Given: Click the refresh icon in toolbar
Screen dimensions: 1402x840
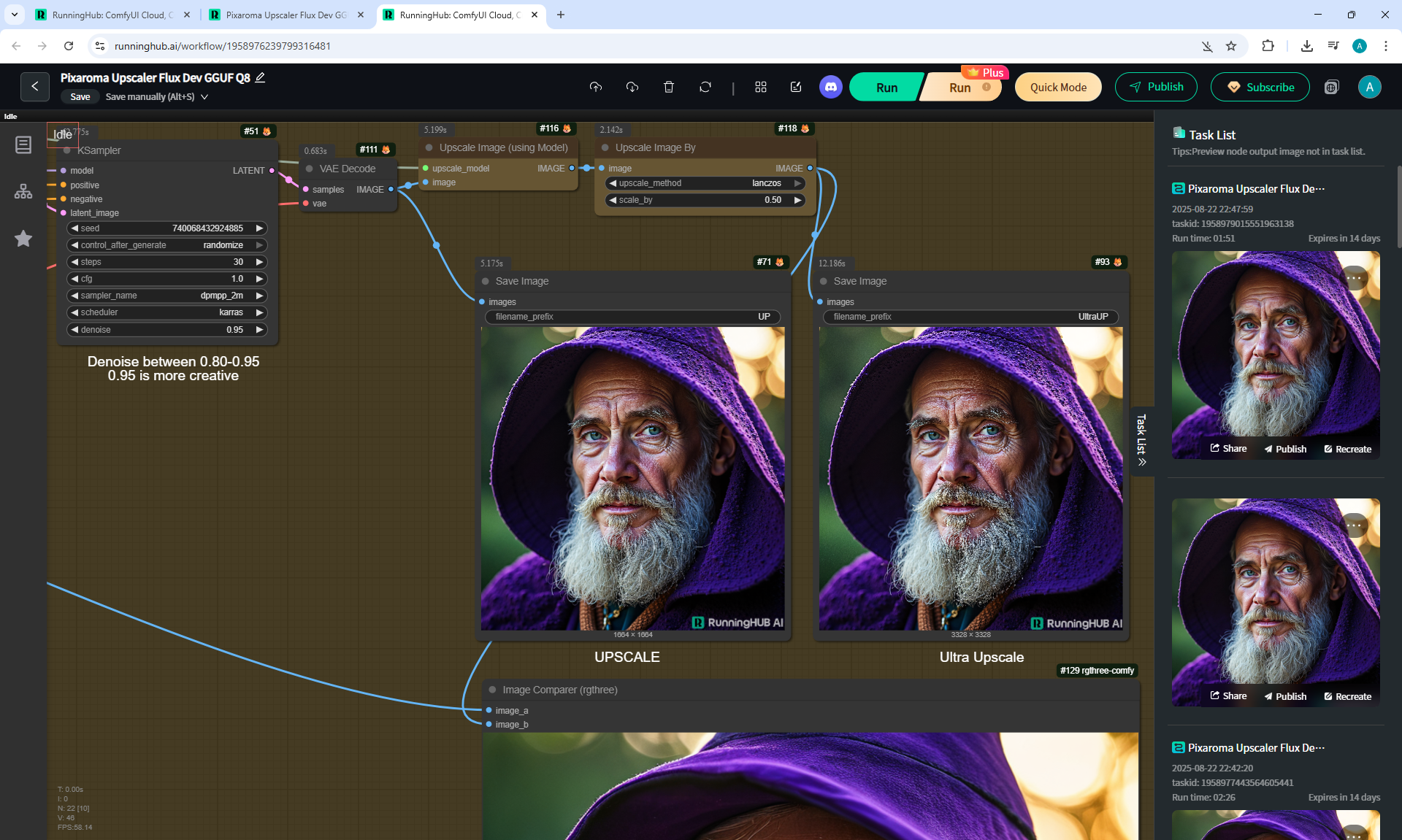Looking at the screenshot, I should point(705,87).
